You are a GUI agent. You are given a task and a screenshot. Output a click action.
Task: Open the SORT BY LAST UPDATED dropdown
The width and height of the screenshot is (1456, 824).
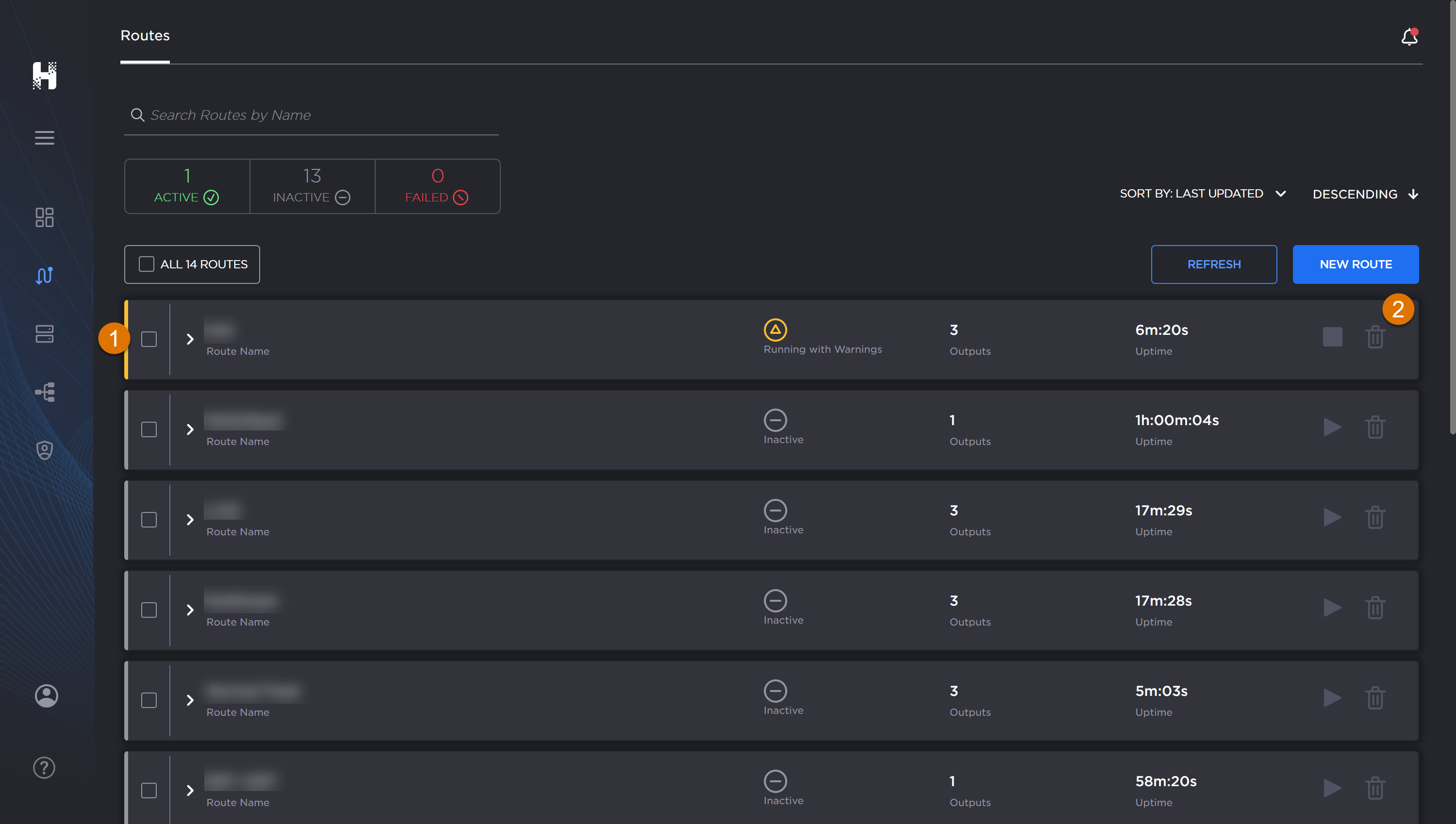click(1203, 194)
